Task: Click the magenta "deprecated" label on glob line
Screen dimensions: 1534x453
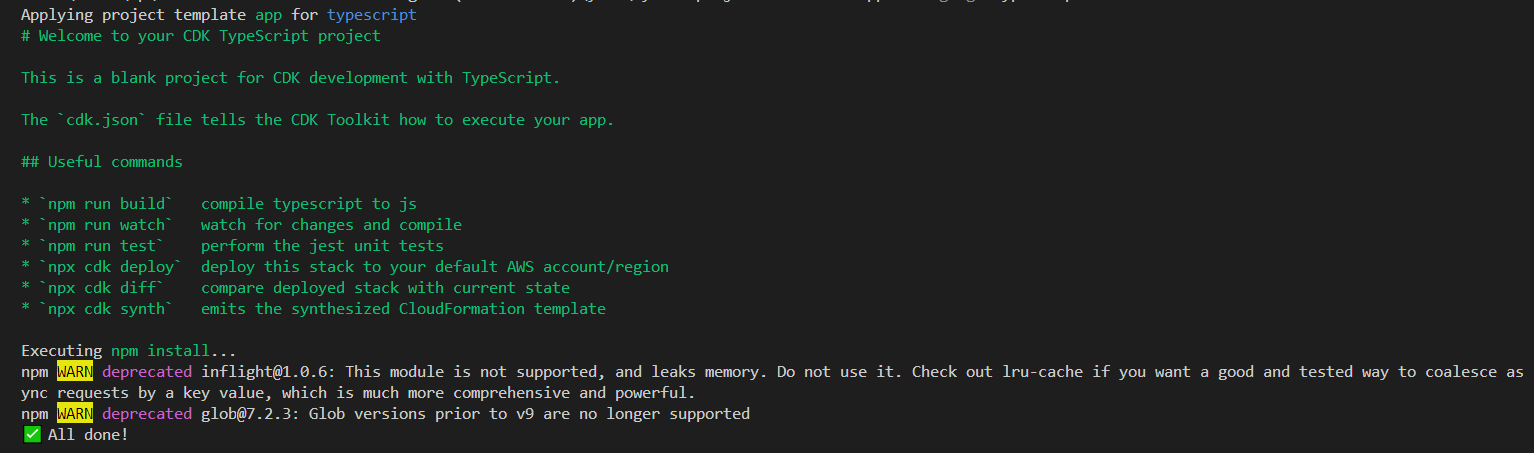Action: pyautogui.click(x=147, y=414)
